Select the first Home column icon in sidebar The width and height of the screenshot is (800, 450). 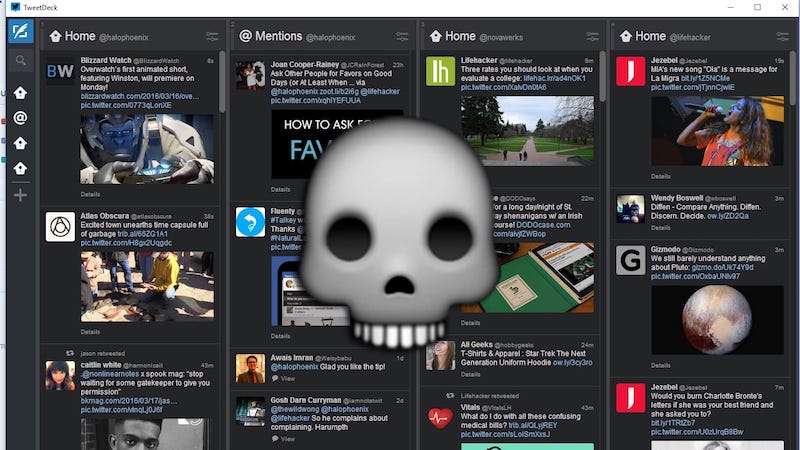[20, 93]
